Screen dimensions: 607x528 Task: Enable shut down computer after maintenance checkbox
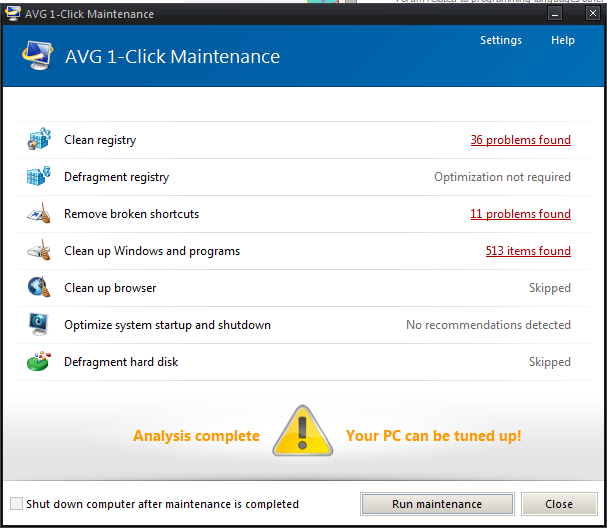point(16,504)
